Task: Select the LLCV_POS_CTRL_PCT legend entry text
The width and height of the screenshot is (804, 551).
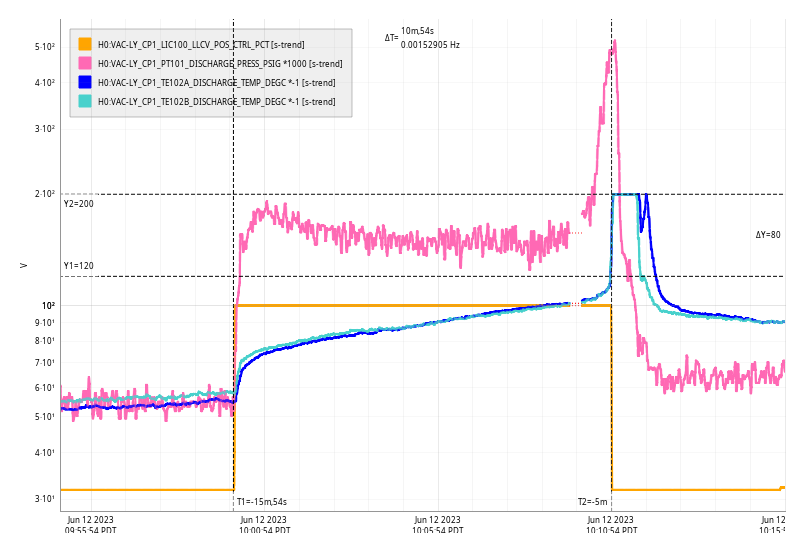Action: [201, 44]
